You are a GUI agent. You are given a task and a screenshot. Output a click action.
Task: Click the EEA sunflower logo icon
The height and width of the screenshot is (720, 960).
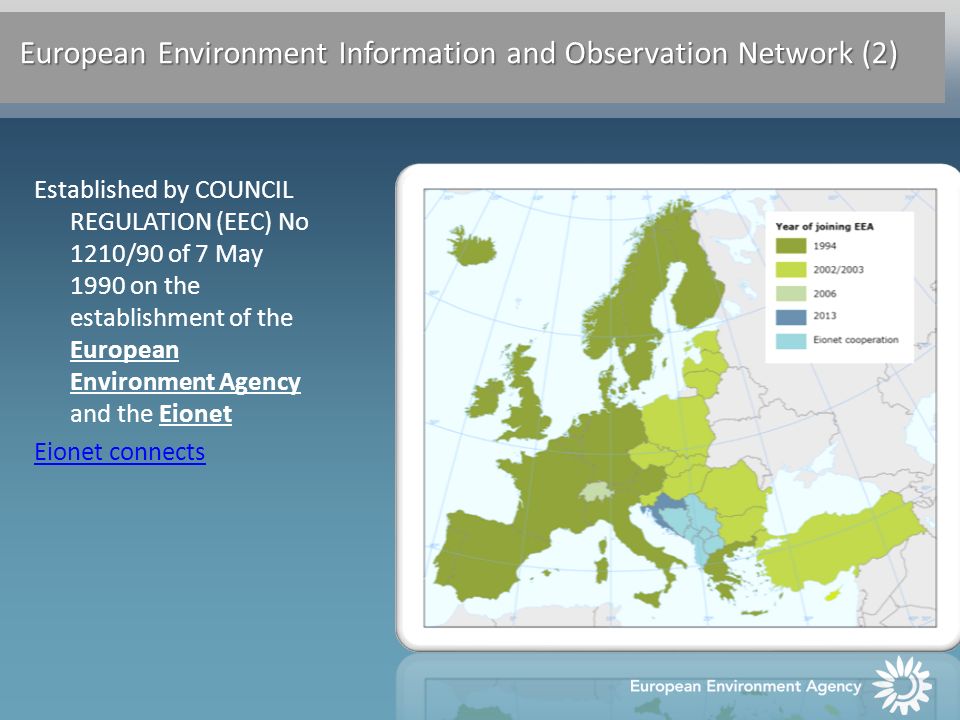(902, 684)
